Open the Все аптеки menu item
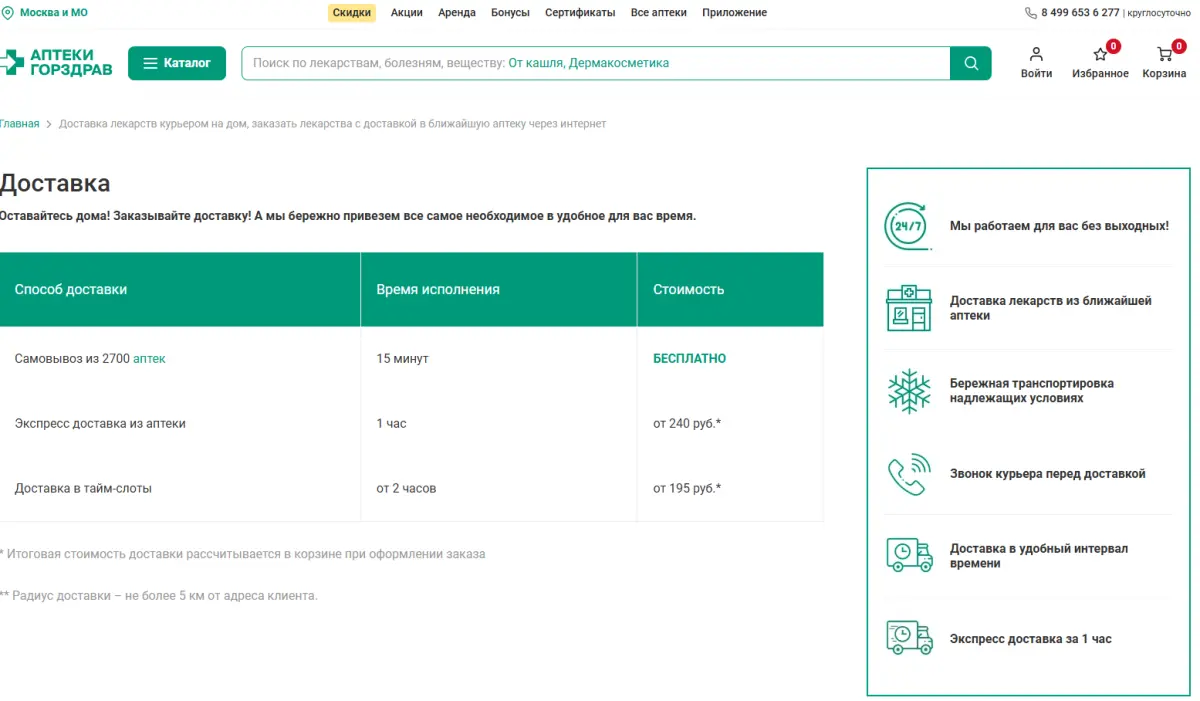The height and width of the screenshot is (701, 1200). tap(659, 13)
